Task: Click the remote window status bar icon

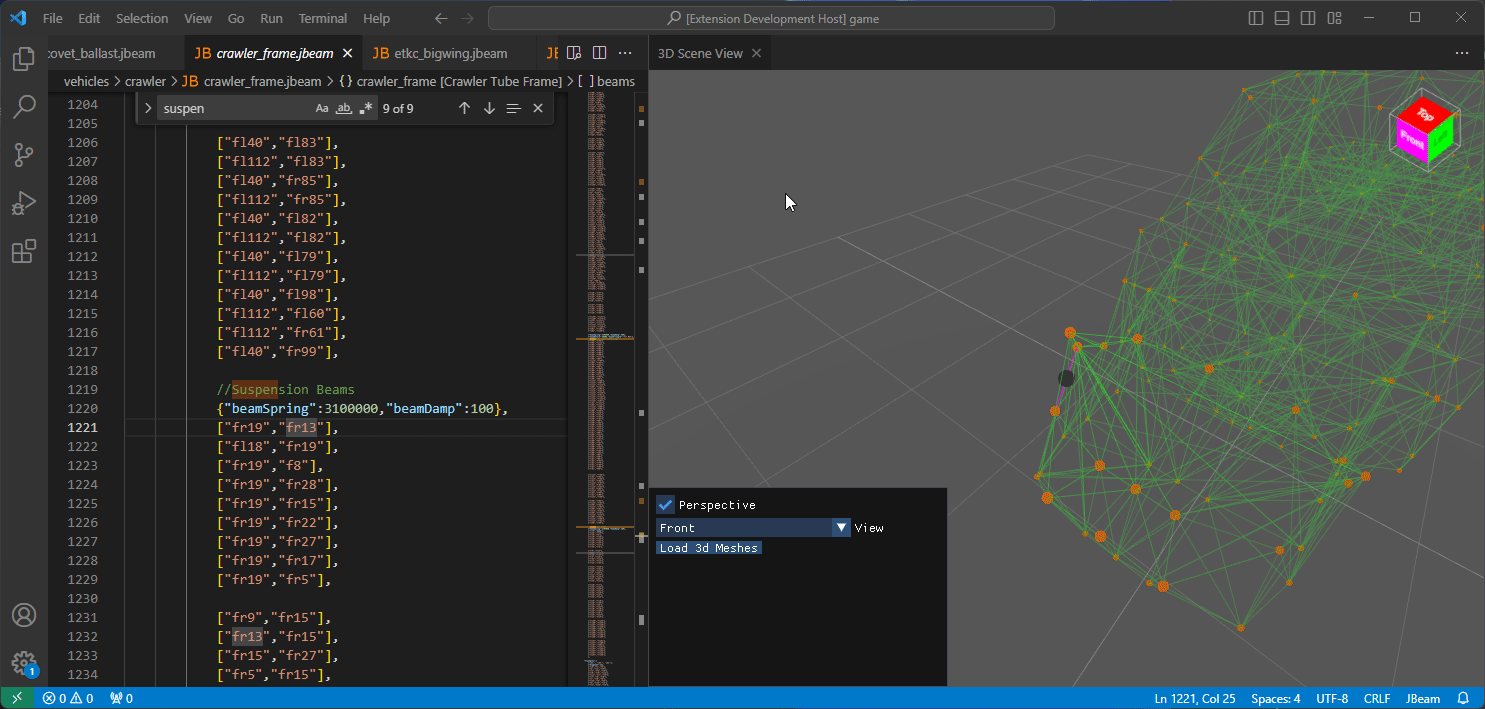Action: (x=16, y=698)
